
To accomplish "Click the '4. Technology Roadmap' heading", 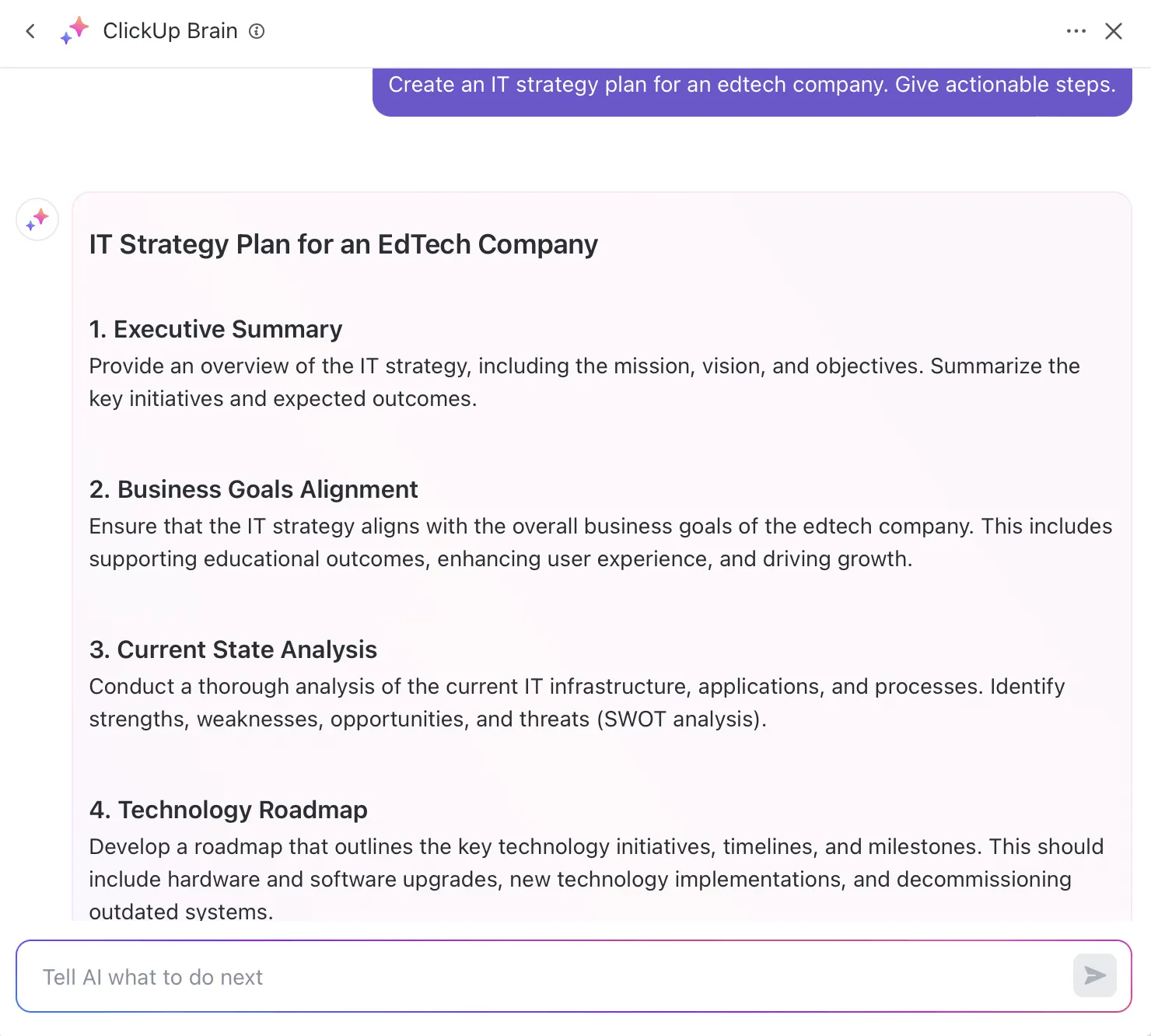I will click(228, 810).
